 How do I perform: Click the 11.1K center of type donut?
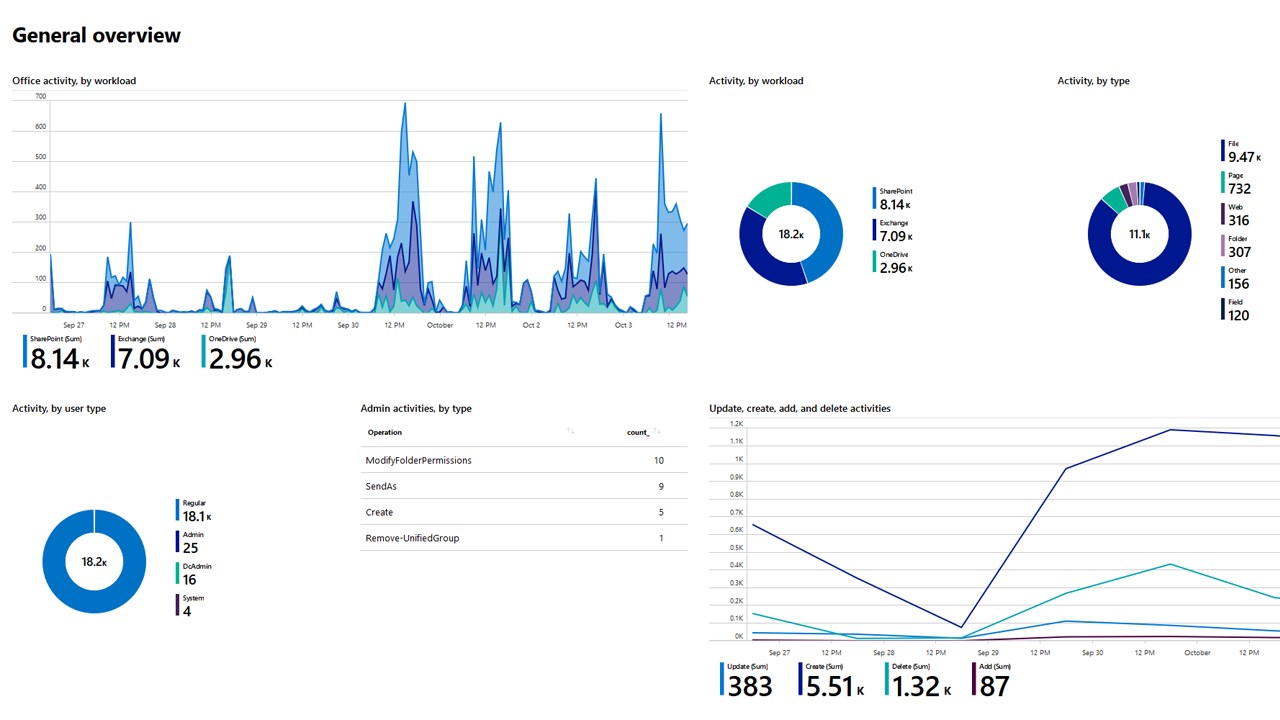tap(1139, 235)
